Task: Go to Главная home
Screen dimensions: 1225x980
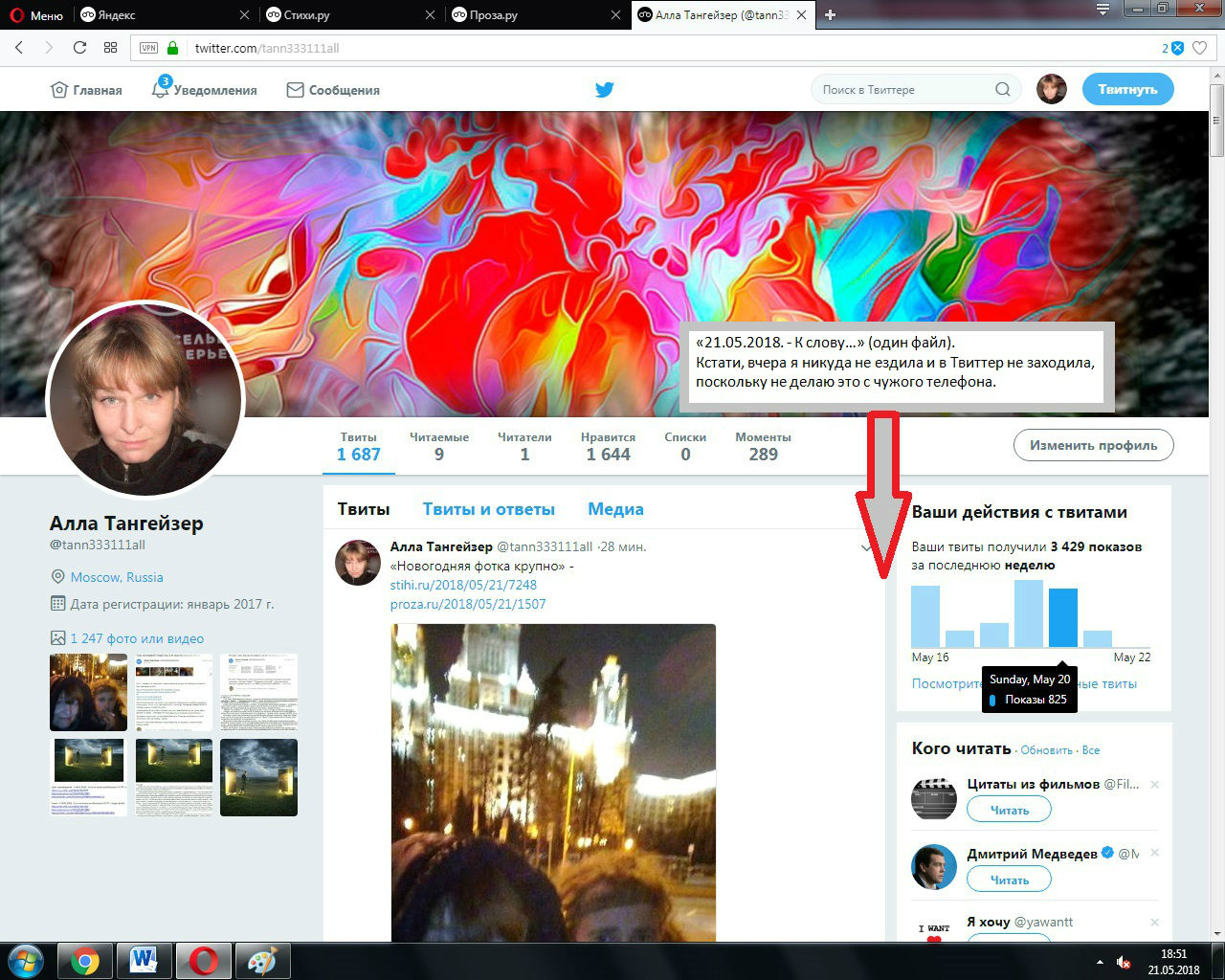Action: pos(86,90)
